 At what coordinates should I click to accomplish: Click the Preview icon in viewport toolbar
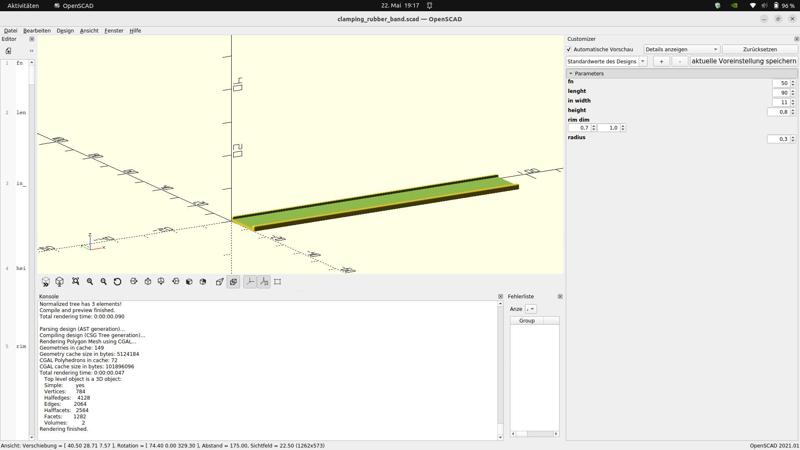pos(45,282)
